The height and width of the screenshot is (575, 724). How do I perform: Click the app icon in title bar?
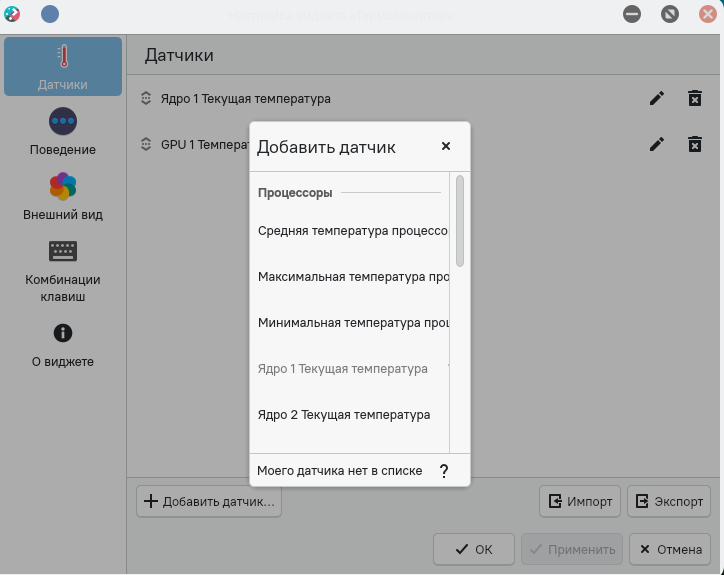(x=12, y=14)
